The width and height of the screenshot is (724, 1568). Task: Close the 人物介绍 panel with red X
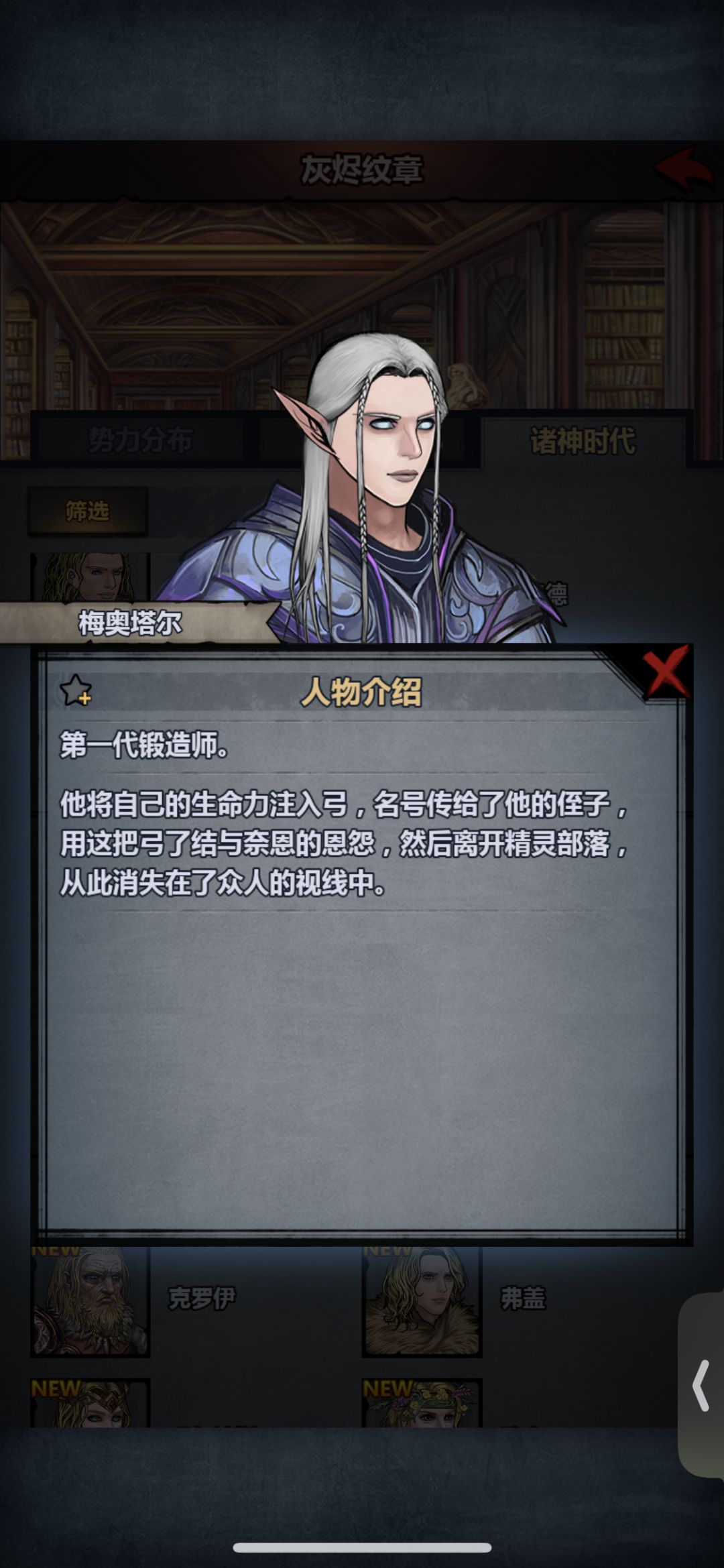pyautogui.click(x=666, y=671)
